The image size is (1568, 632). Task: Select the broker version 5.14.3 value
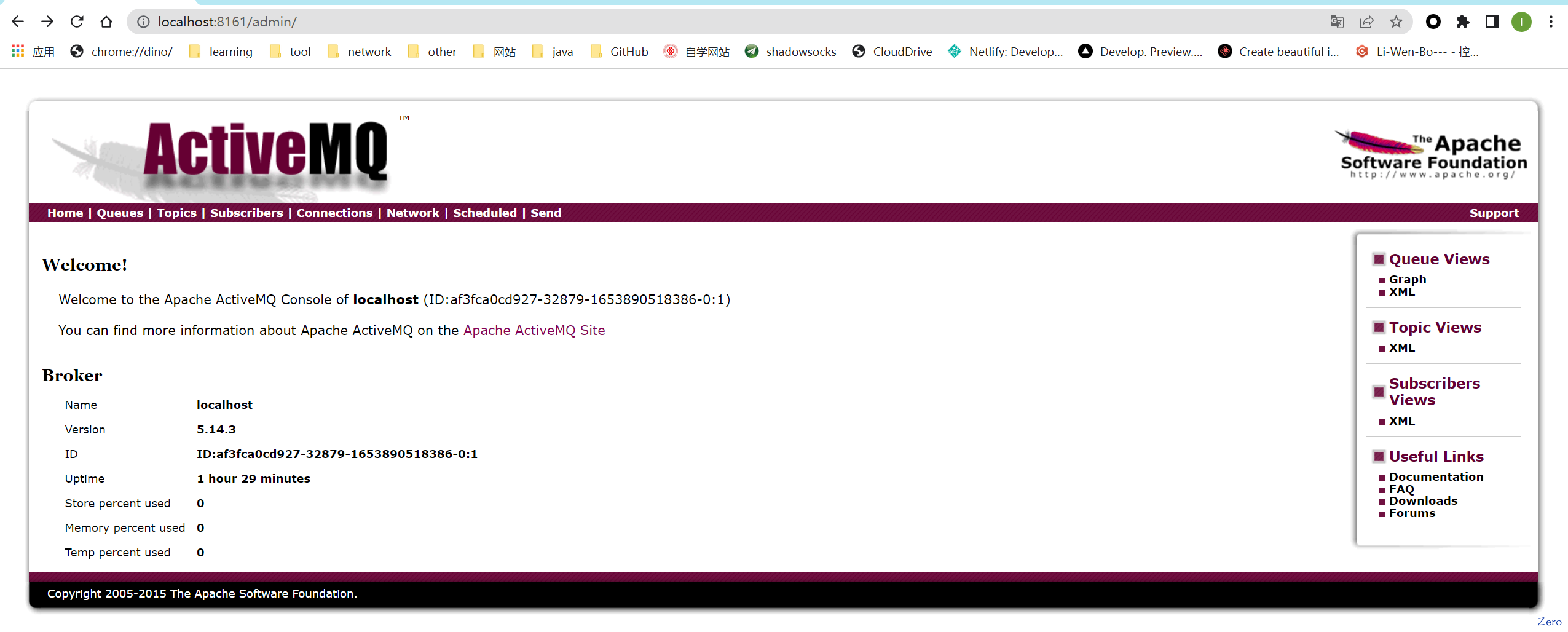pos(216,429)
